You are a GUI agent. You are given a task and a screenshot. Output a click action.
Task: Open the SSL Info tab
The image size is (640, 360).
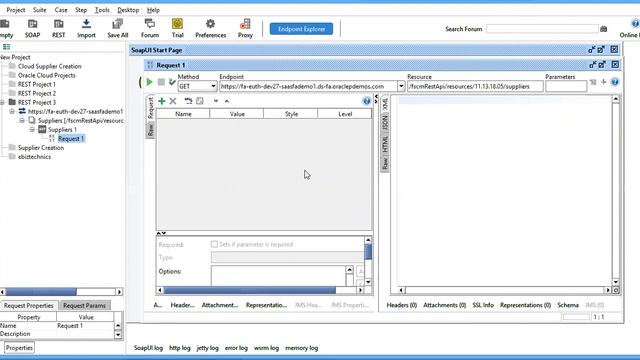coord(483,305)
